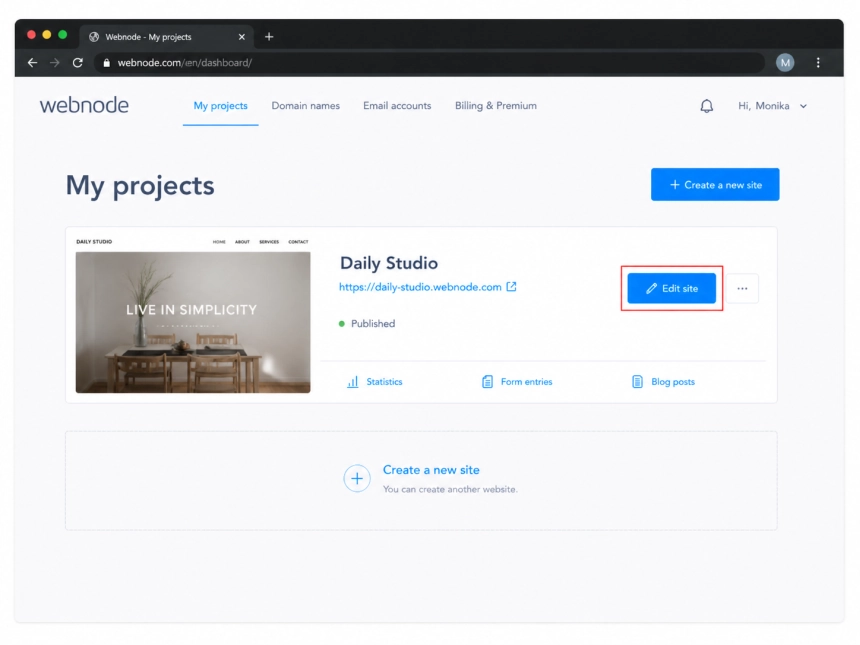Click the Edit site button
Screen dimensions: 860x645
point(671,288)
